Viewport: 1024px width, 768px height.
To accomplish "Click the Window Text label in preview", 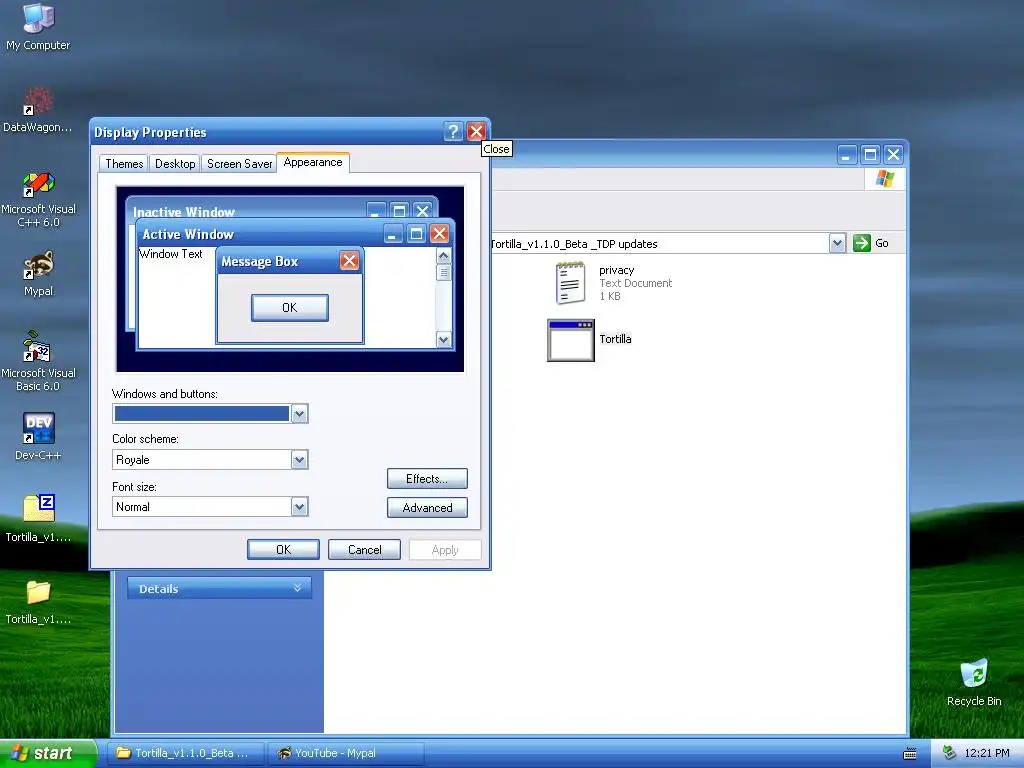I will click(171, 254).
